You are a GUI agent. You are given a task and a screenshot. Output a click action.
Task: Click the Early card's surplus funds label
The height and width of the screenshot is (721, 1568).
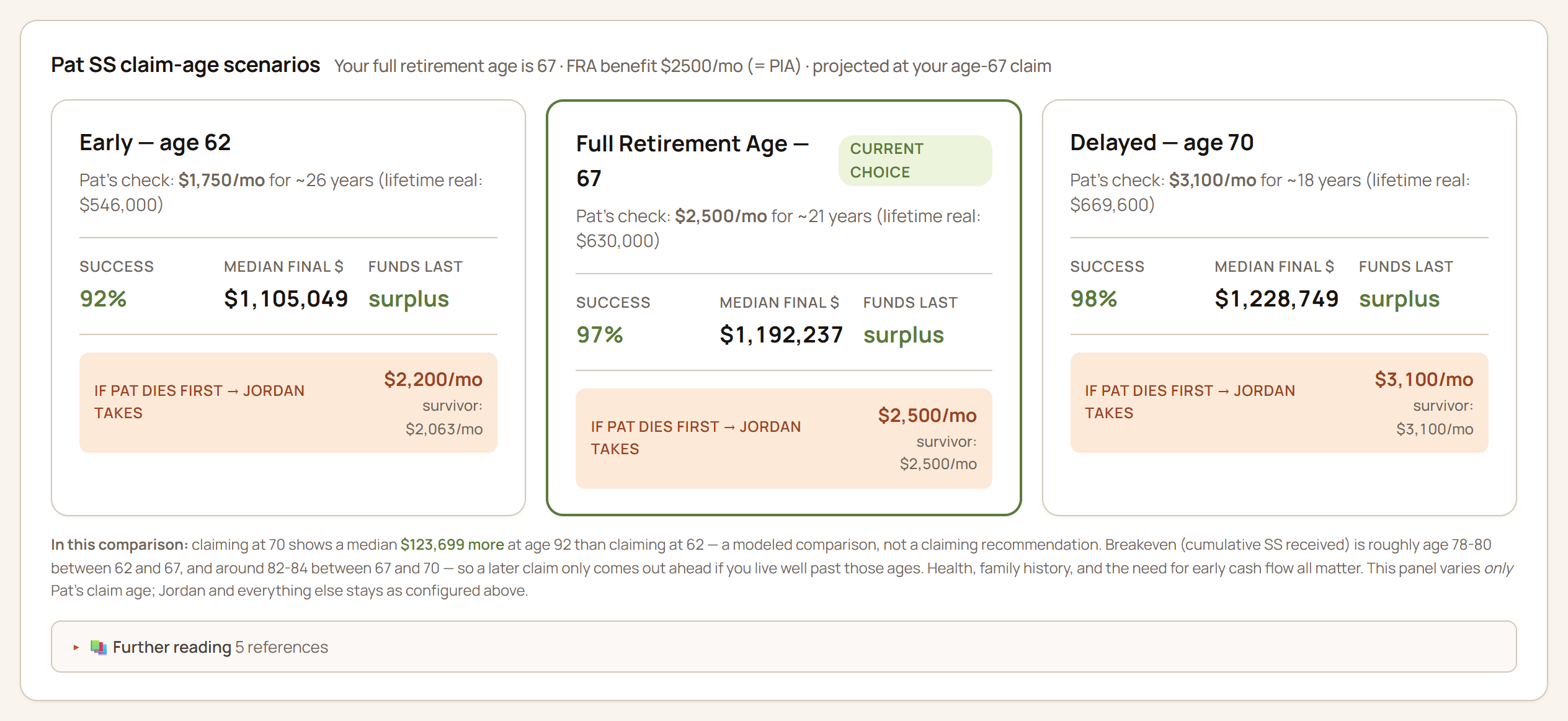pyautogui.click(x=409, y=299)
